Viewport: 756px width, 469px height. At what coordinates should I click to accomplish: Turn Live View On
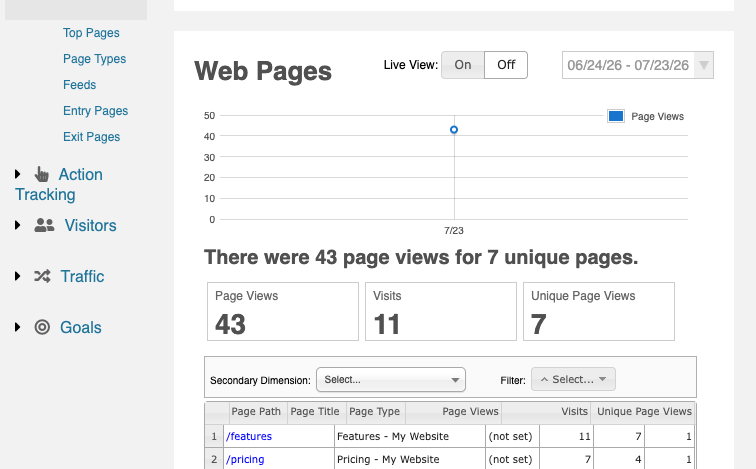click(463, 65)
